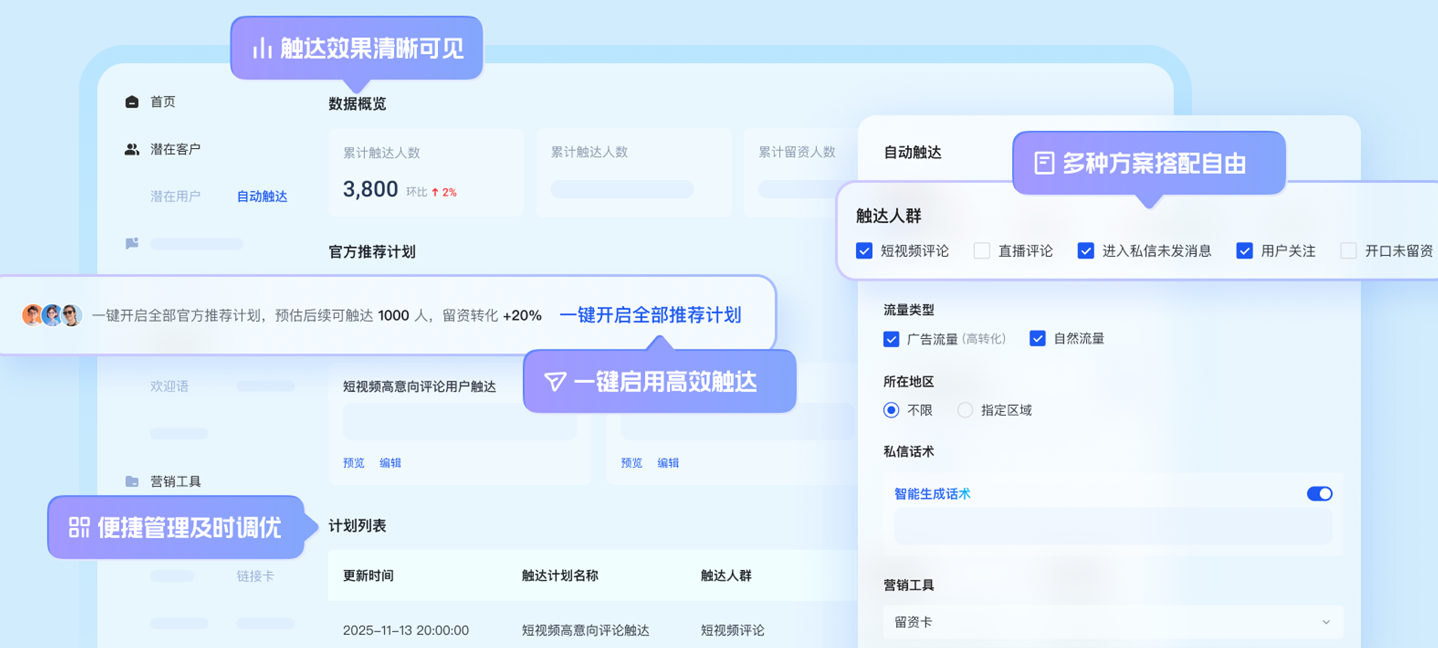Click 预览 under 短视频高意向评论用户触达 card
The image size is (1438, 648).
[354, 463]
